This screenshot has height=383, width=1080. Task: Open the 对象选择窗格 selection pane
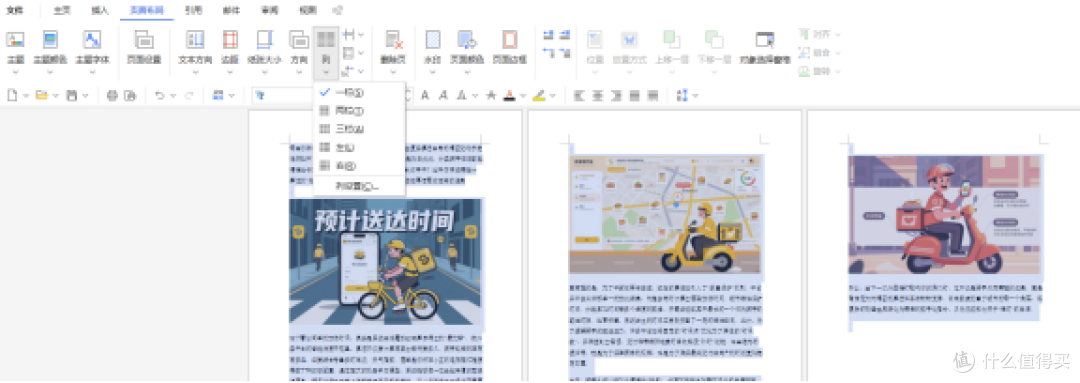coord(765,48)
